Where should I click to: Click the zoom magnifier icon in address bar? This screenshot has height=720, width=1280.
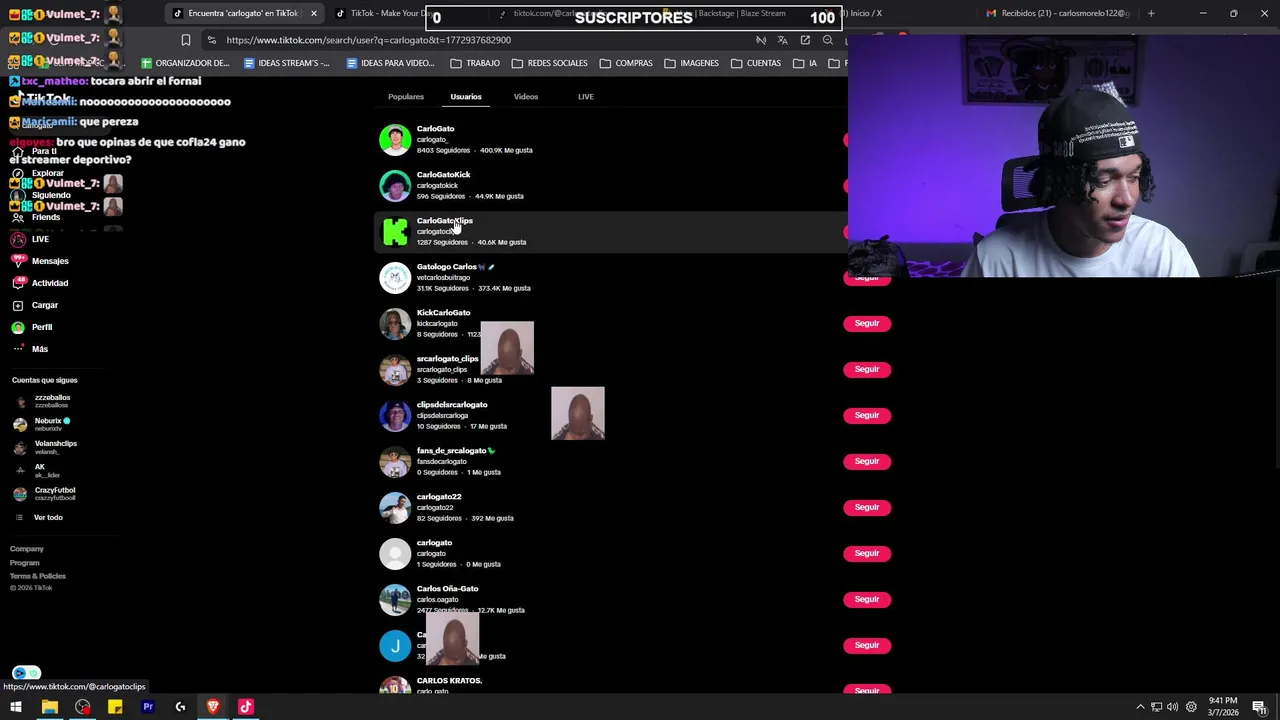tap(828, 40)
